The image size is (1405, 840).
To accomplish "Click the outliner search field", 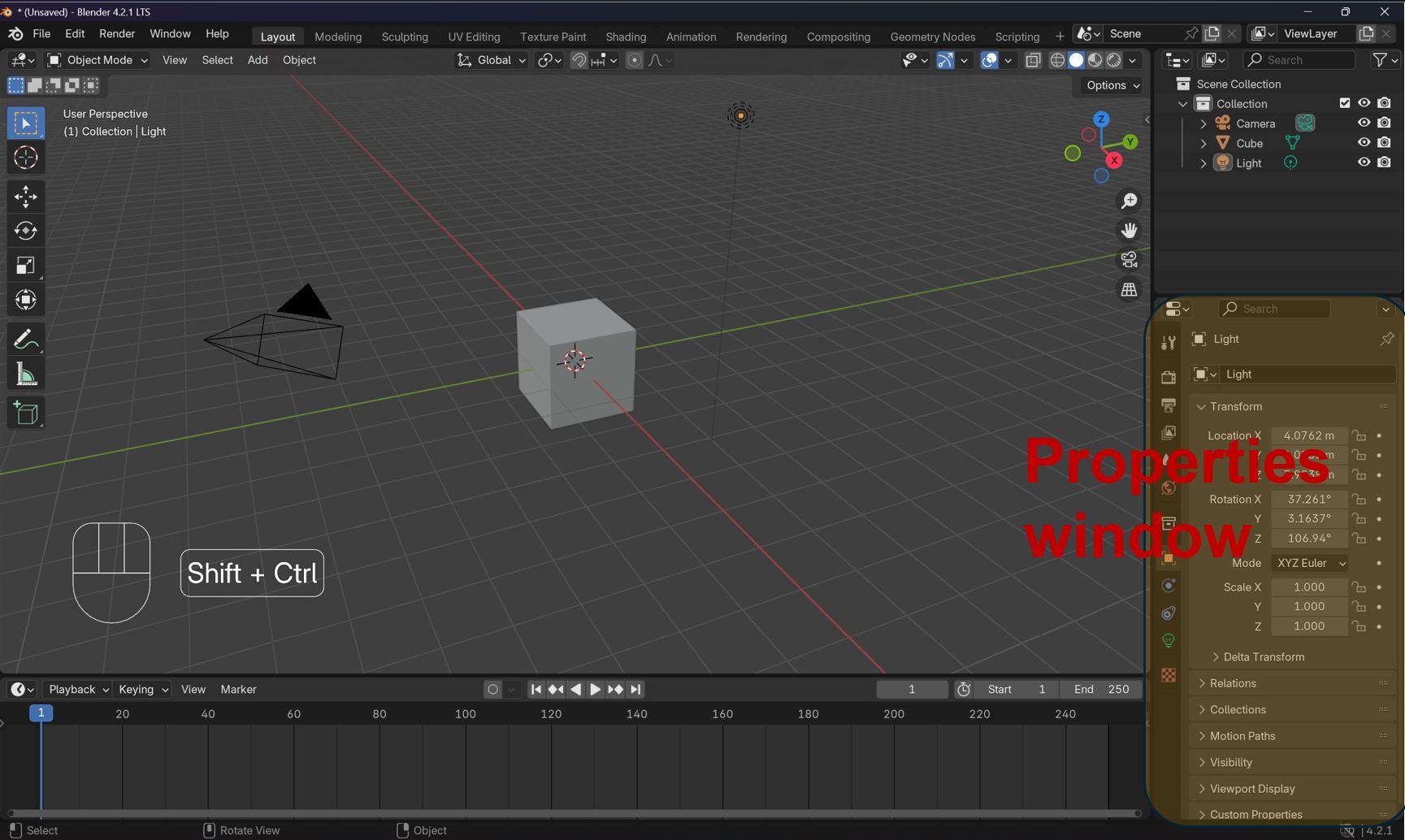I will (x=1299, y=60).
